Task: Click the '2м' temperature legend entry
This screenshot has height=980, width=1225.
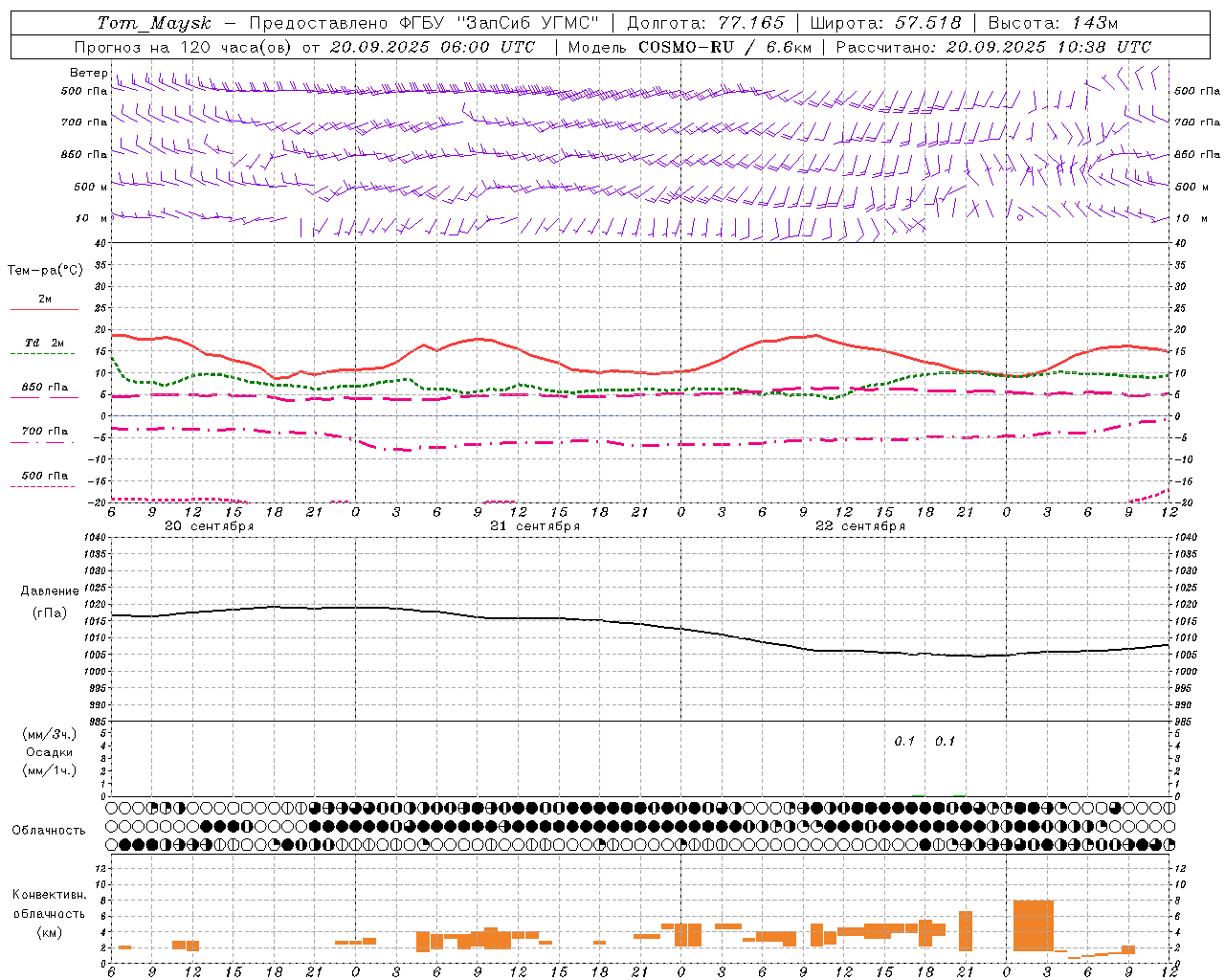Action: pos(45,299)
